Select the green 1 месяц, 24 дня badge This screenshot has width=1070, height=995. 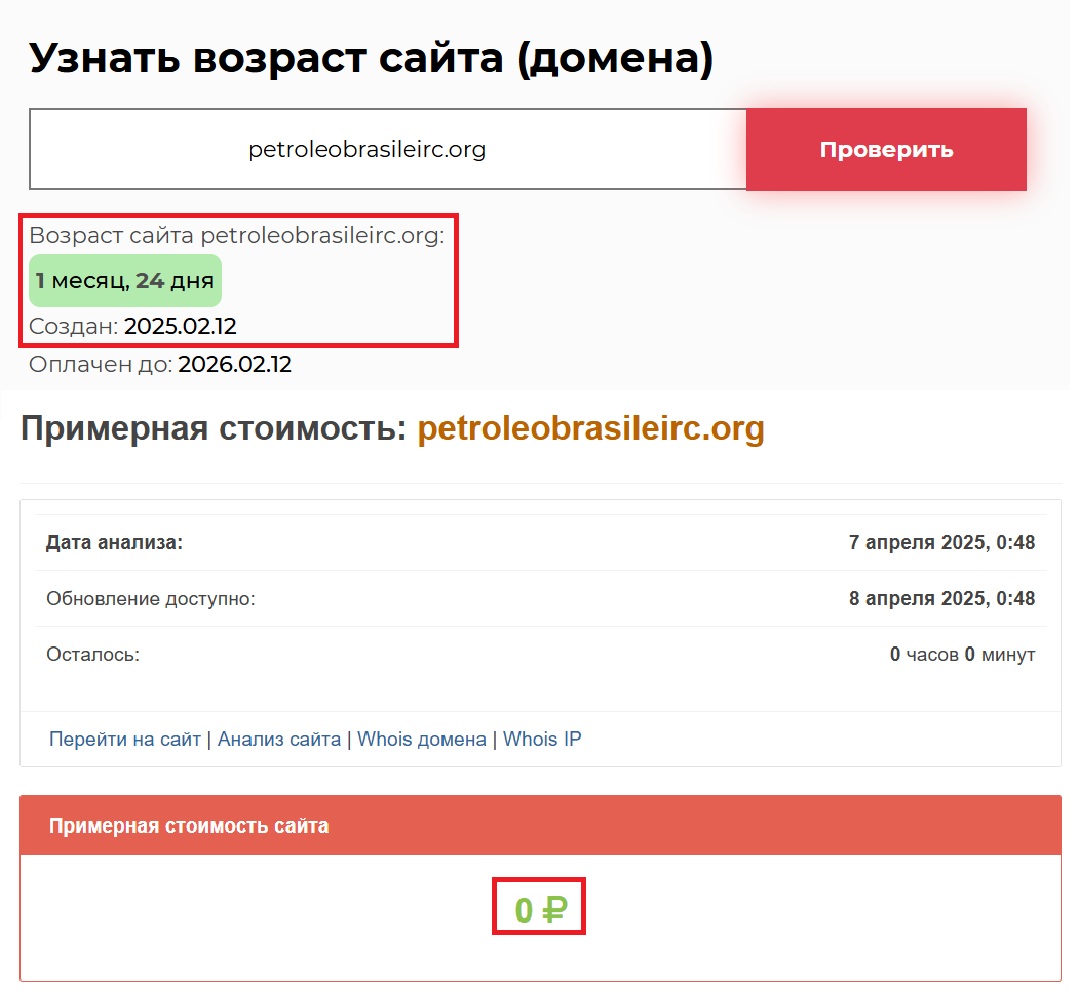125,281
